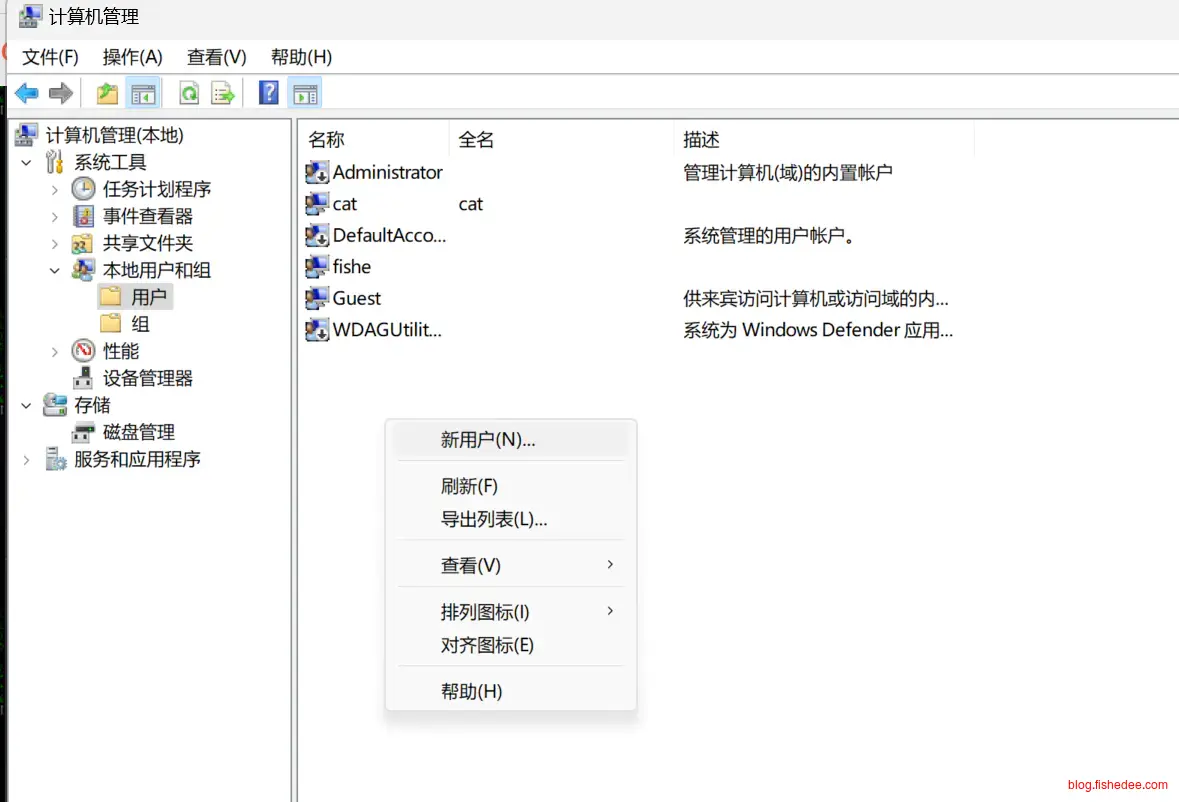Select 设备管理器 in the left tree
The height and width of the screenshot is (802, 1179).
coord(147,378)
